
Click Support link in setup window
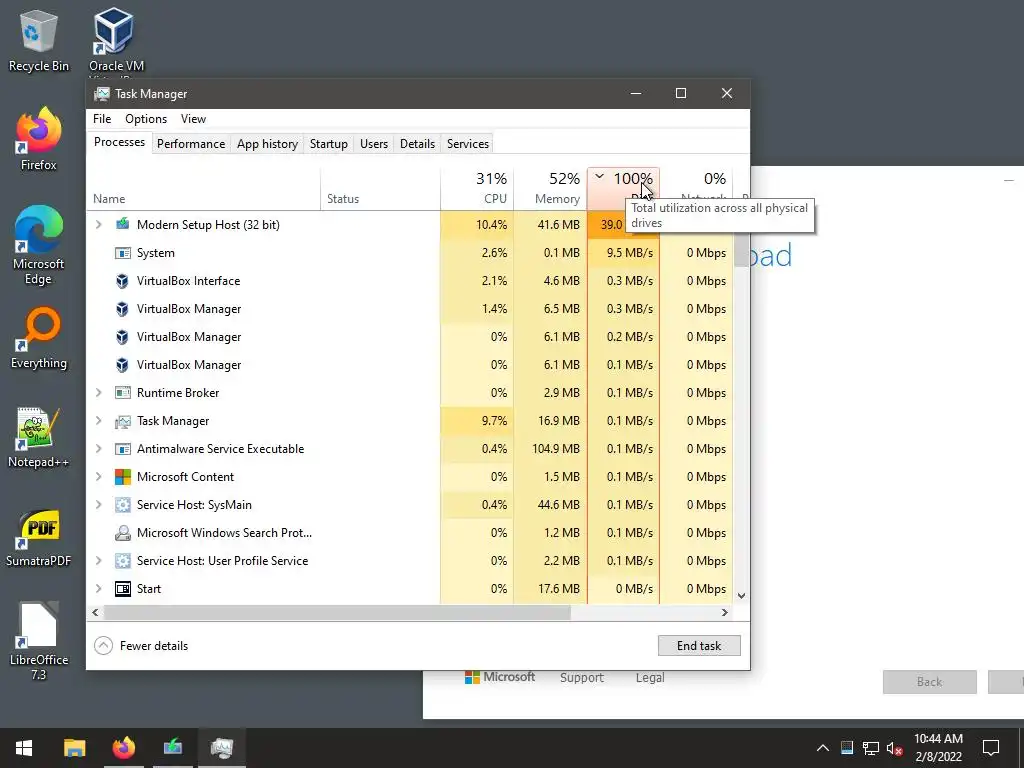click(581, 678)
